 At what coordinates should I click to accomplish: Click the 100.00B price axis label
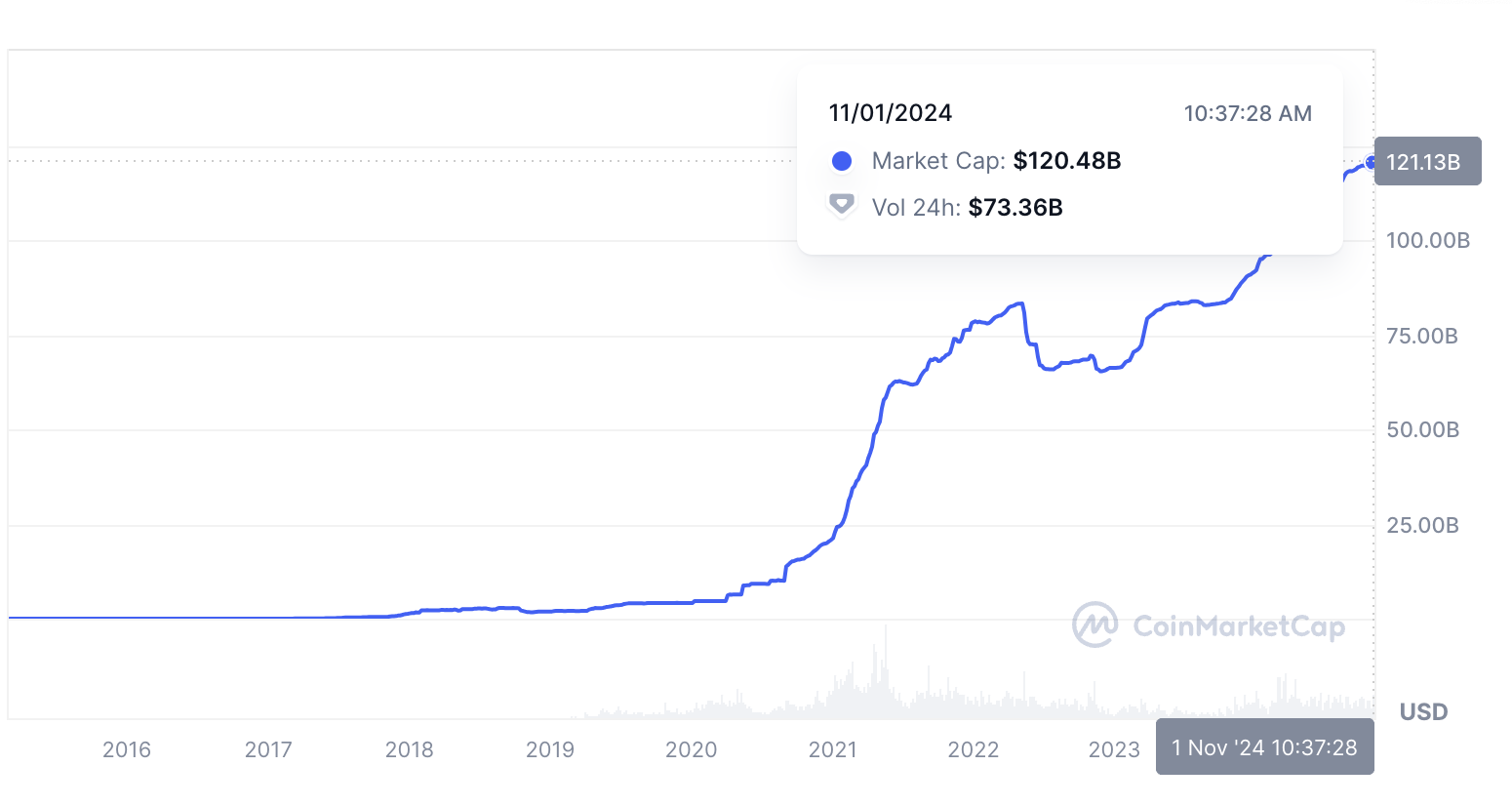pos(1427,240)
